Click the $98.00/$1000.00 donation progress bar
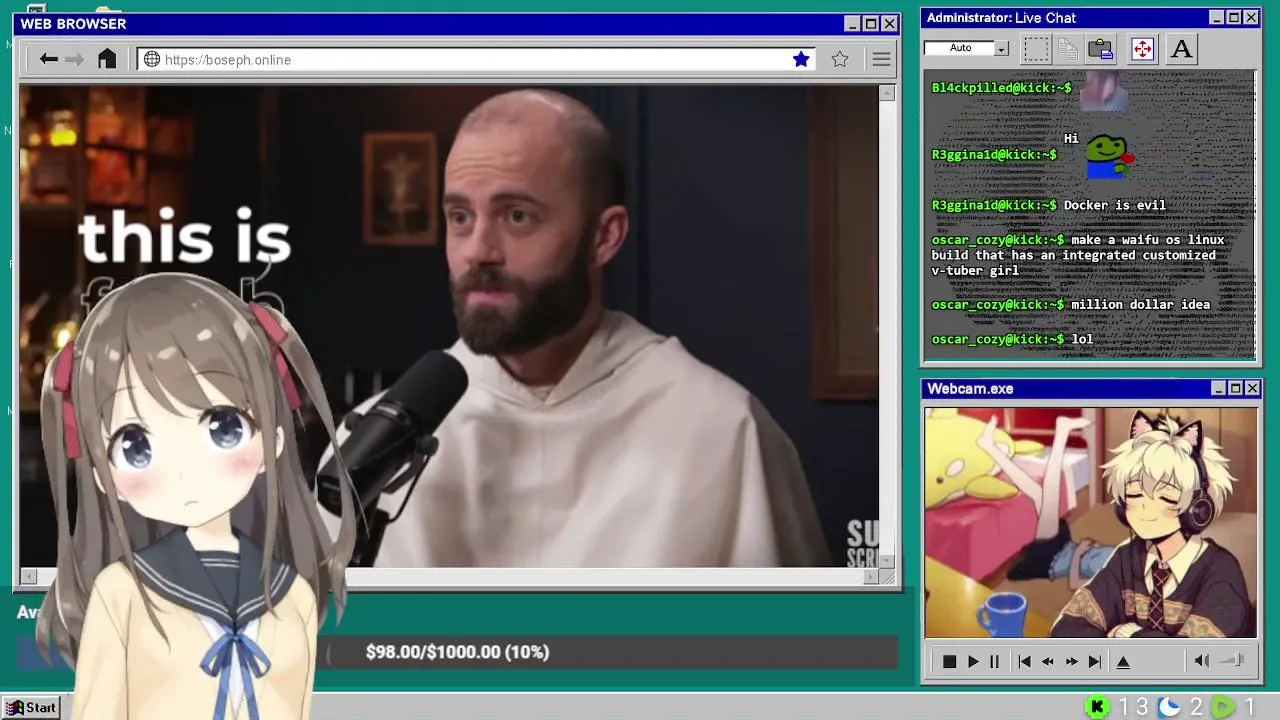 (458, 652)
